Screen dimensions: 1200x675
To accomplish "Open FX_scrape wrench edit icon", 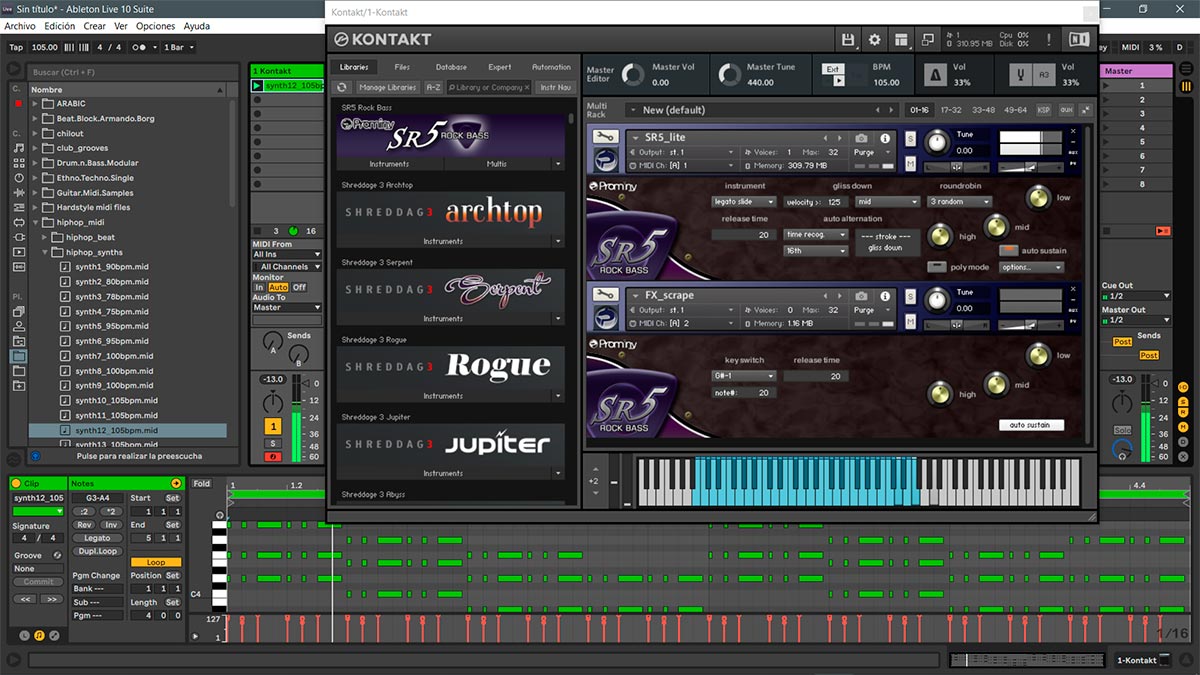I will coord(604,295).
